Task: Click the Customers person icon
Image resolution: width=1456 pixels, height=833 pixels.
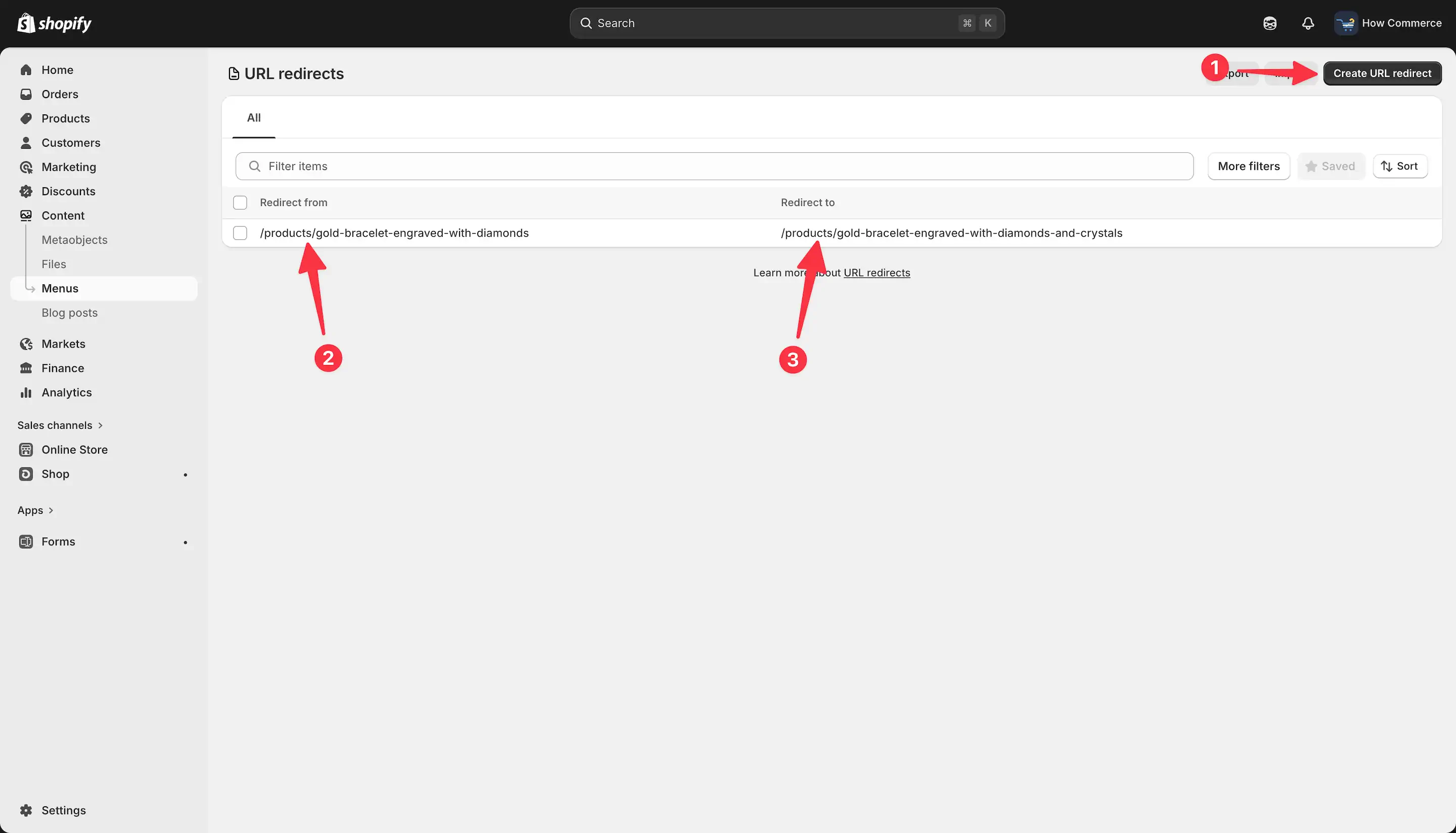Action: 26,143
